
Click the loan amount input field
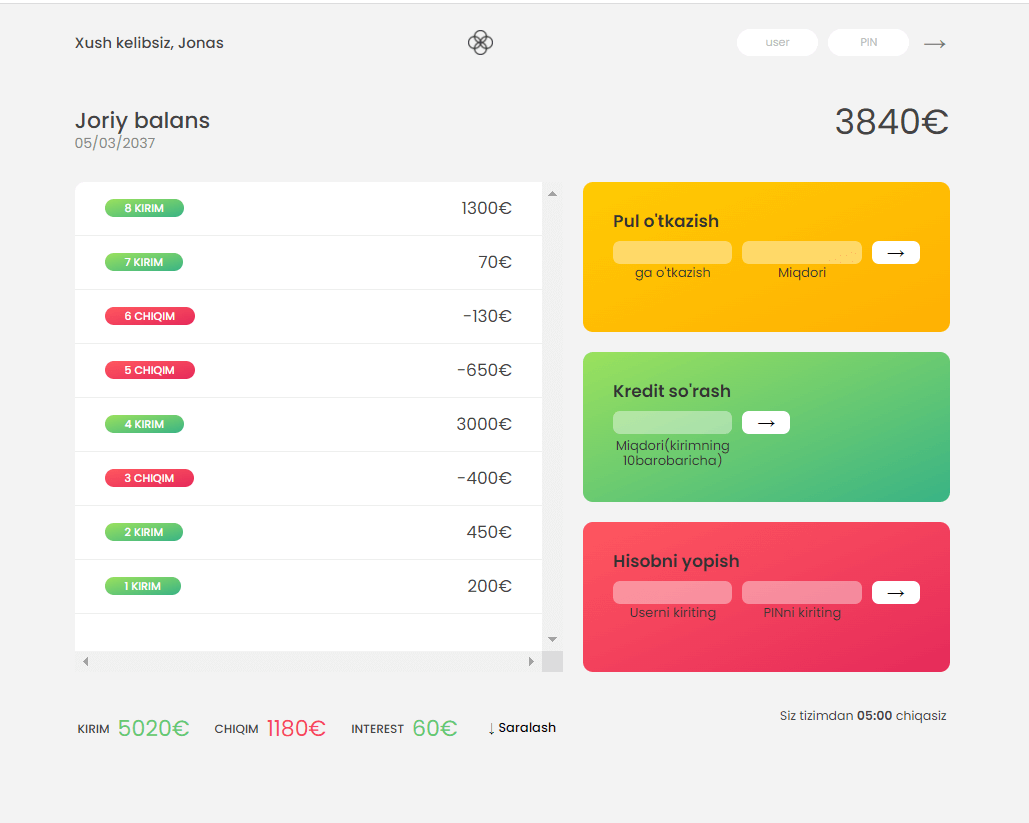[672, 423]
